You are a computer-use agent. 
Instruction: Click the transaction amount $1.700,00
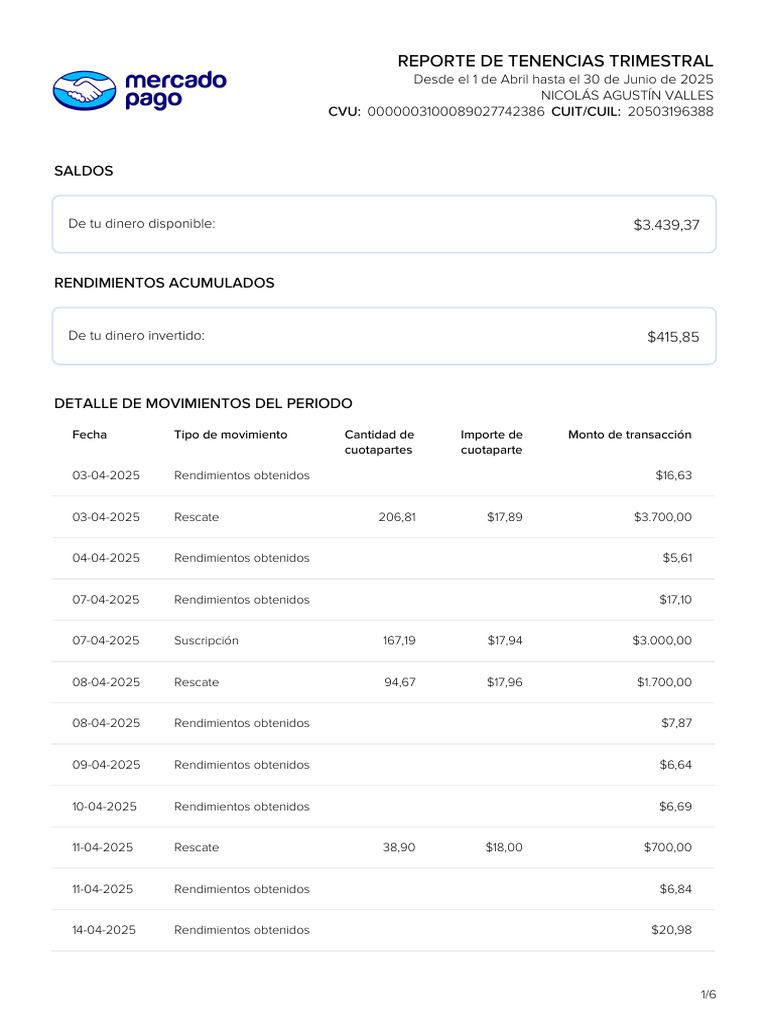pyautogui.click(x=664, y=682)
